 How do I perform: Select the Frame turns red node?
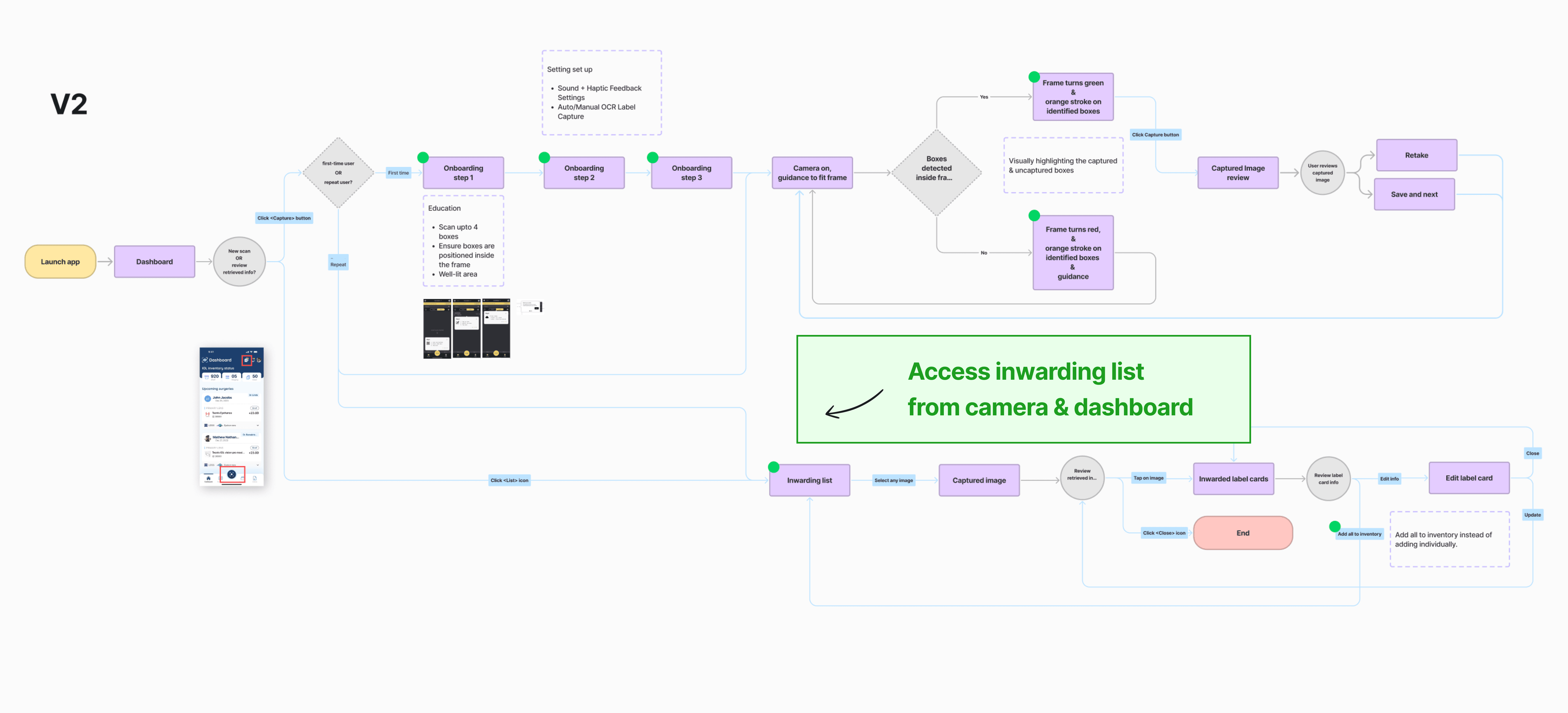tap(1073, 253)
